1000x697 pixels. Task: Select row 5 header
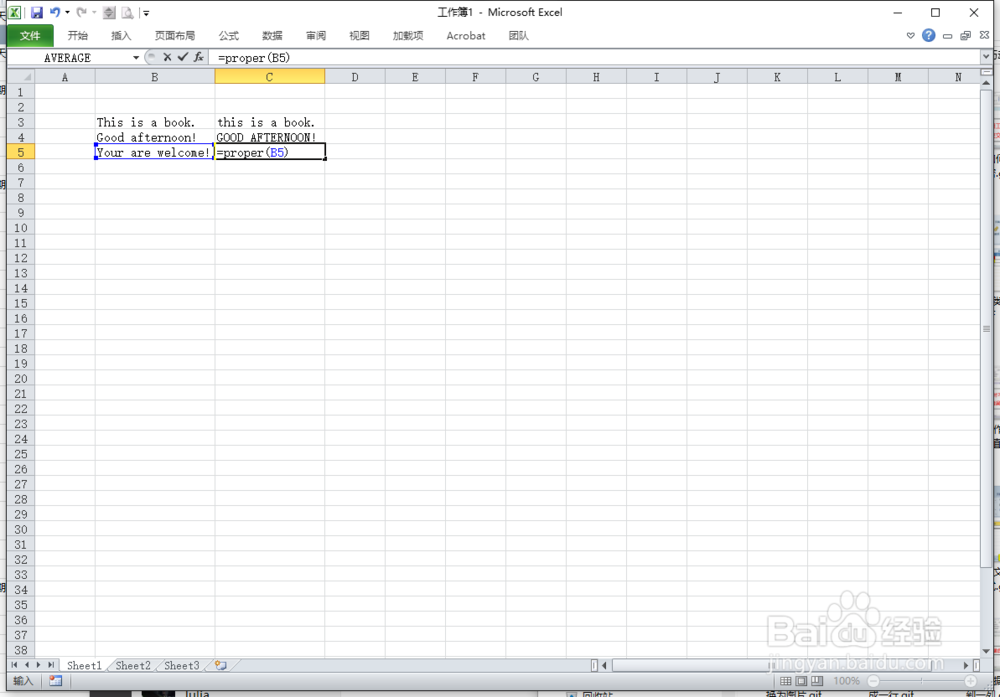(20, 152)
